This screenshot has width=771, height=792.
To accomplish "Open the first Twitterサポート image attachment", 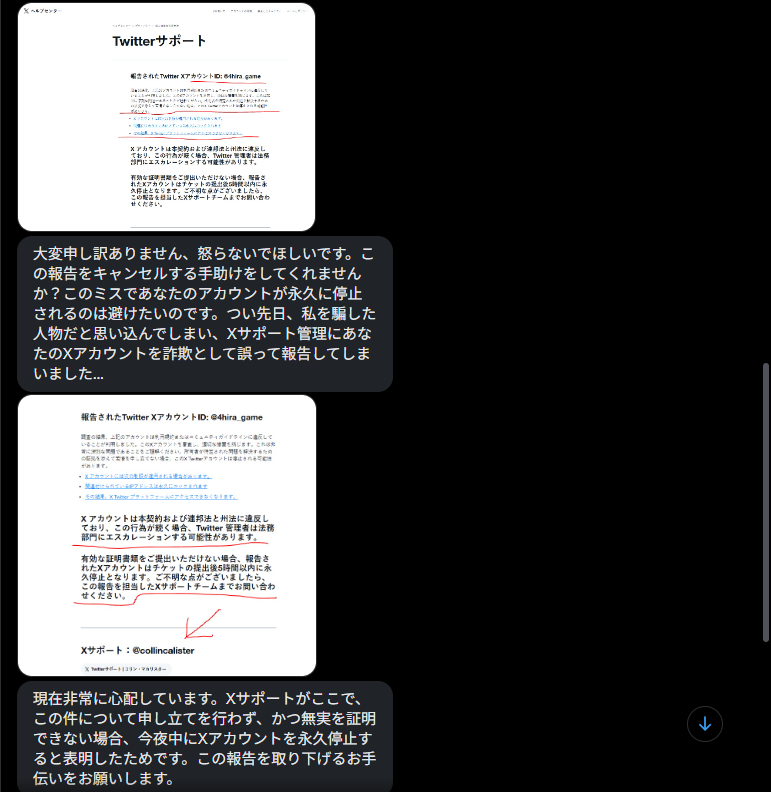I will tap(166, 117).
